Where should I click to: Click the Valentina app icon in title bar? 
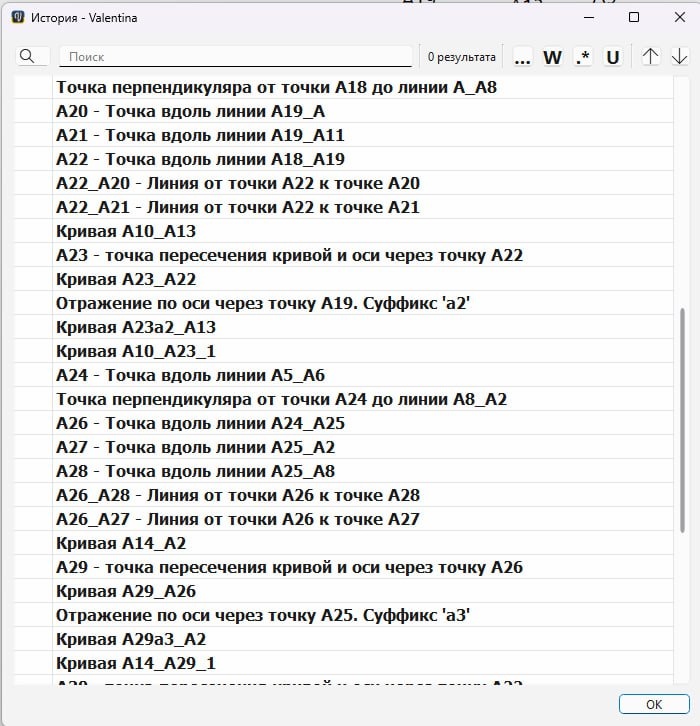[x=18, y=18]
